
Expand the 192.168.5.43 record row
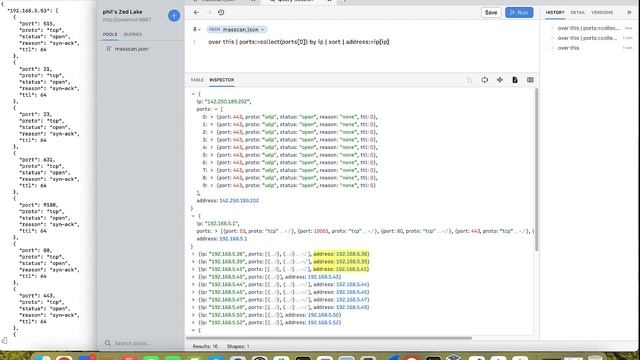(x=193, y=277)
